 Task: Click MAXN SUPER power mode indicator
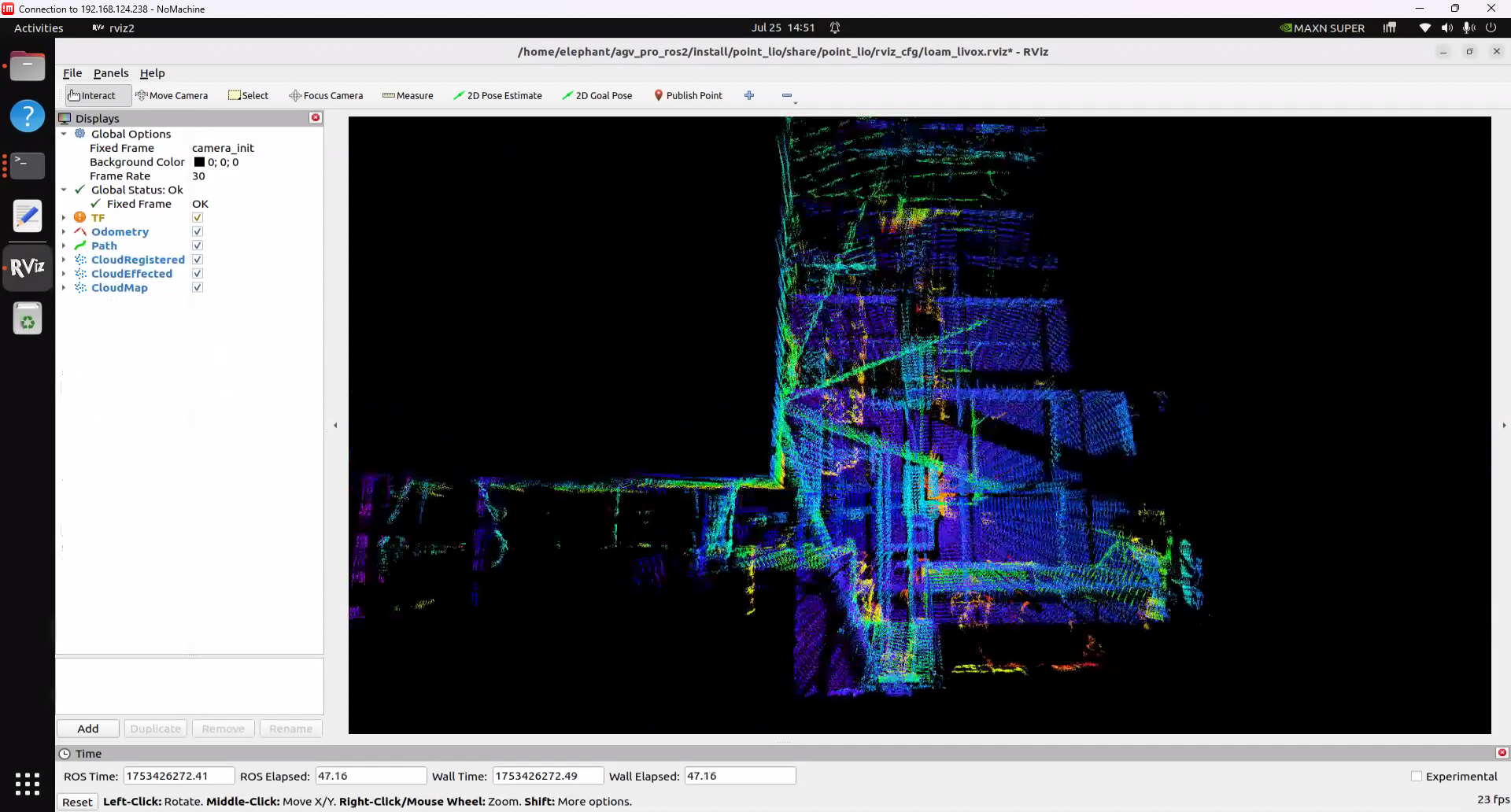point(1322,28)
